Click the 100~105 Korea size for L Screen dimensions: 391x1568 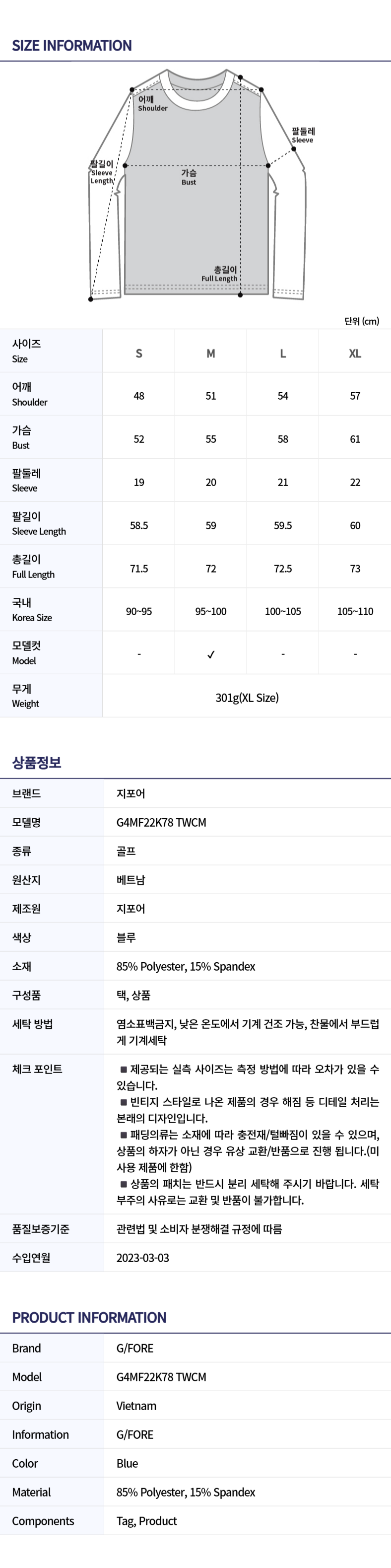283,611
